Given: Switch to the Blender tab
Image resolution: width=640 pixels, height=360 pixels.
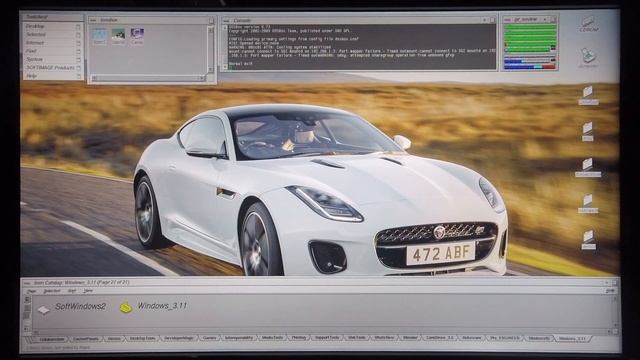Looking at the screenshot, I should coord(410,338).
